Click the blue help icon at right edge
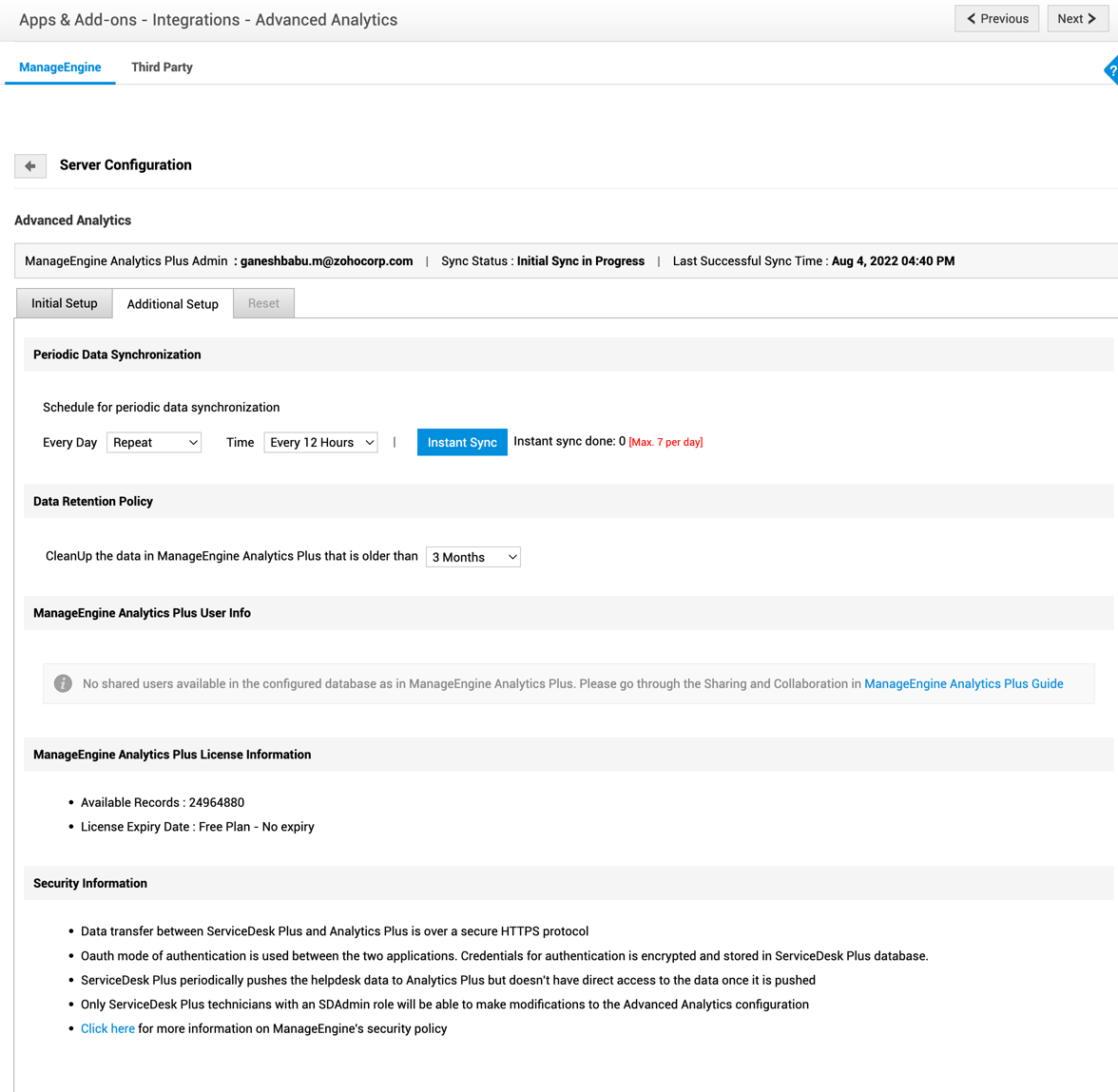1118x1092 pixels. pos(1111,70)
